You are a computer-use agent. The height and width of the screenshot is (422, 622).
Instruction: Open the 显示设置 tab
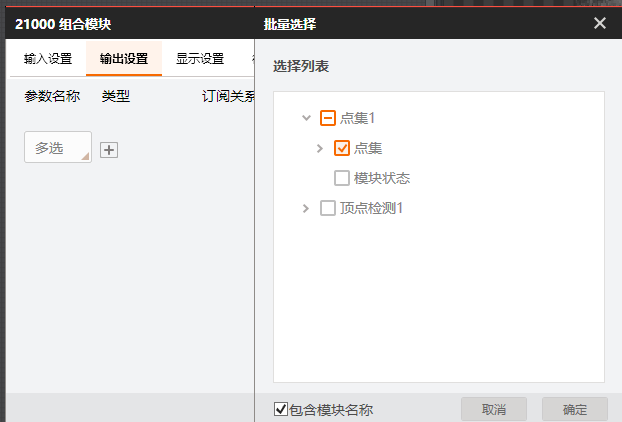coord(200,58)
